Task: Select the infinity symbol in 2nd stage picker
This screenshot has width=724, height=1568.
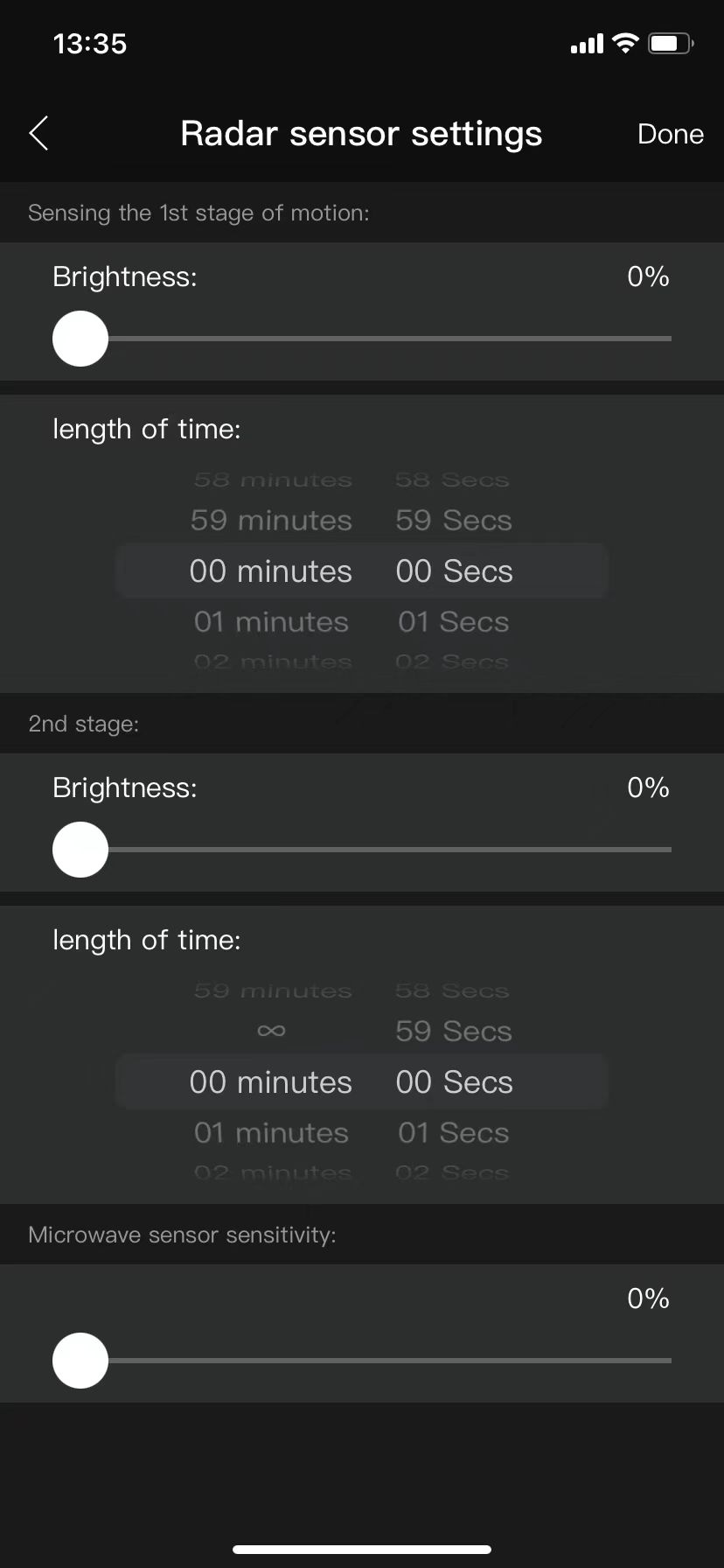Action: tap(271, 1031)
